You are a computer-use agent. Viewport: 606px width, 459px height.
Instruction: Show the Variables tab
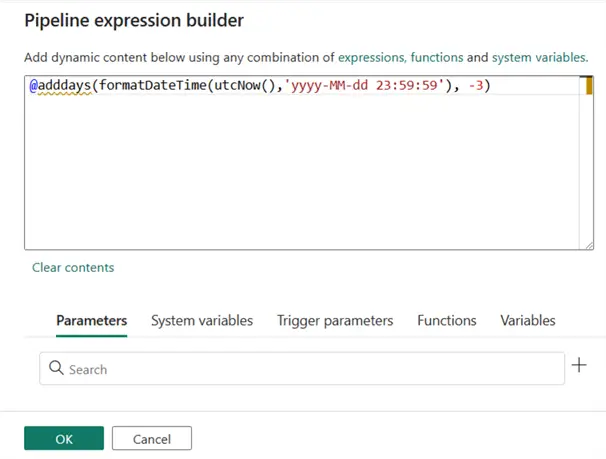528,321
